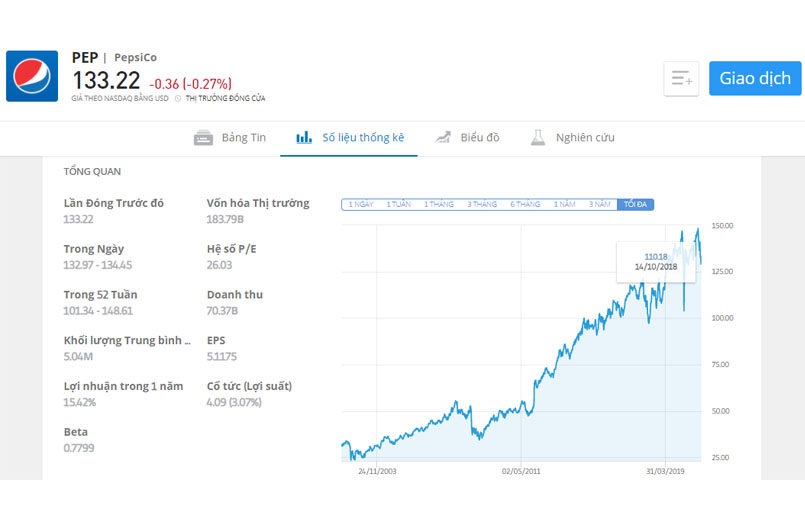Choose the 3 THÁNG time range

[x=482, y=204]
